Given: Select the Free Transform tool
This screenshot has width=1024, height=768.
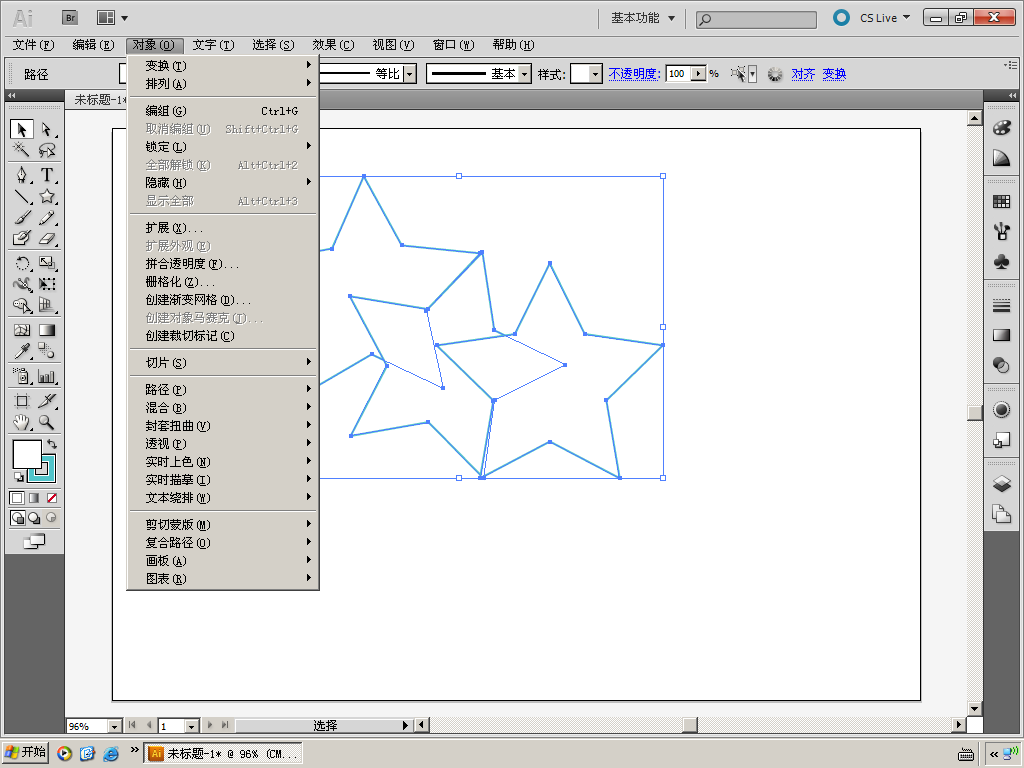Looking at the screenshot, I should point(46,284).
